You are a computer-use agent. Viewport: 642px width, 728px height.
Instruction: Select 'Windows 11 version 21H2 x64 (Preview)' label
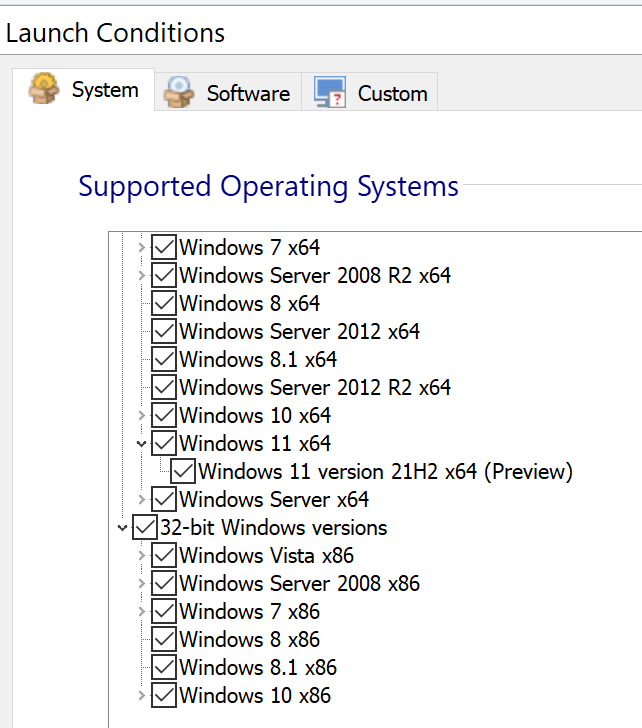coord(386,471)
